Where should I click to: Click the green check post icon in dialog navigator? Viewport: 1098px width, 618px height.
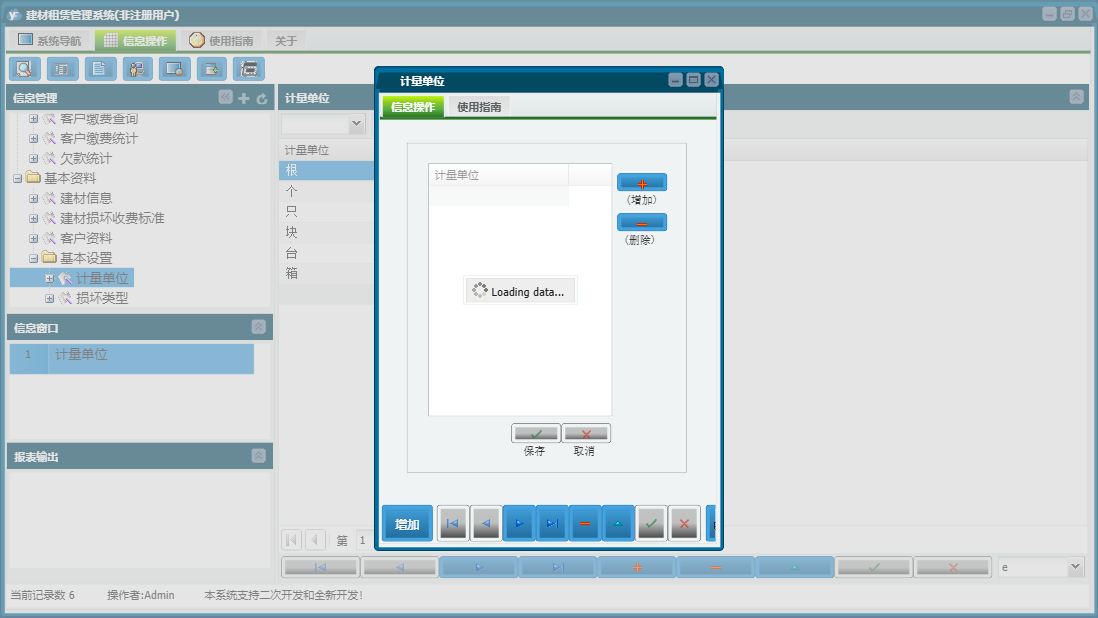coord(651,523)
